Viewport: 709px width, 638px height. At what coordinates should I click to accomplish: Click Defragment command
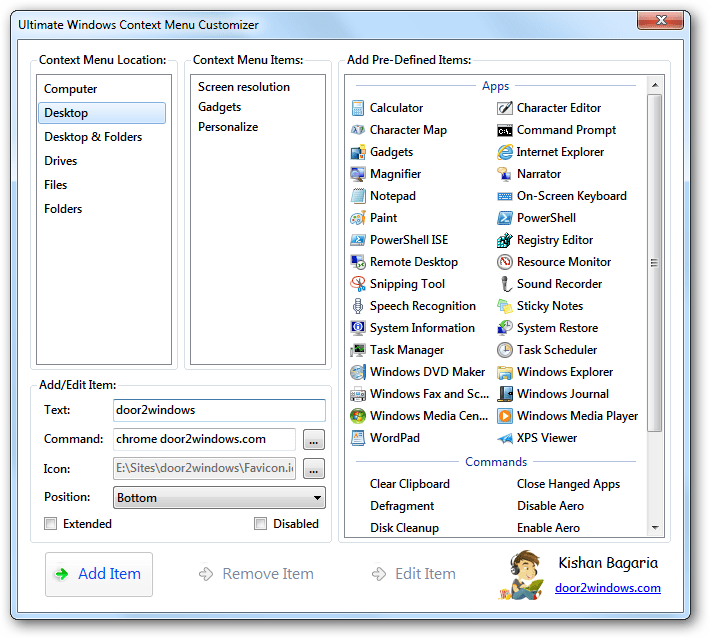[402, 506]
